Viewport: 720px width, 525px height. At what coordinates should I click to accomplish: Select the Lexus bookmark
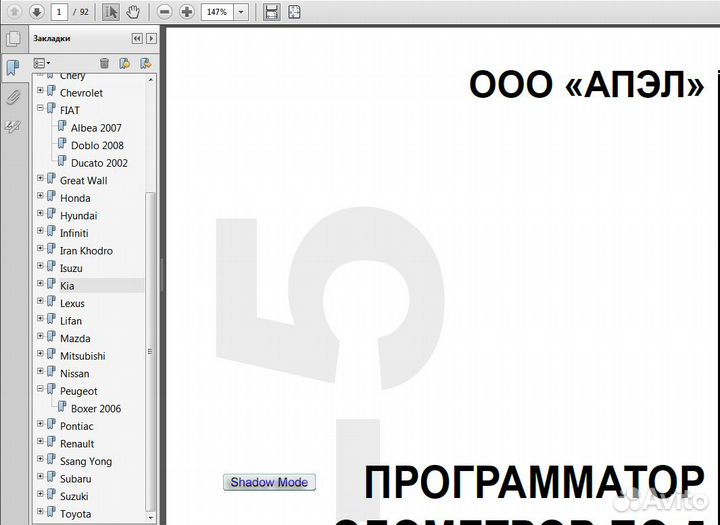[x=72, y=303]
